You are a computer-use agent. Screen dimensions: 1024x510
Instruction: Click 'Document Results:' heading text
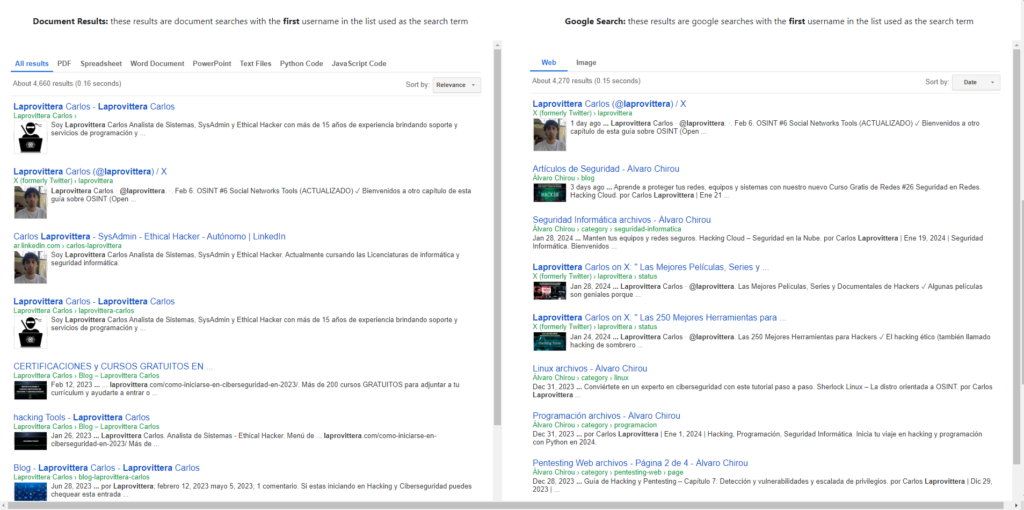click(x=70, y=22)
